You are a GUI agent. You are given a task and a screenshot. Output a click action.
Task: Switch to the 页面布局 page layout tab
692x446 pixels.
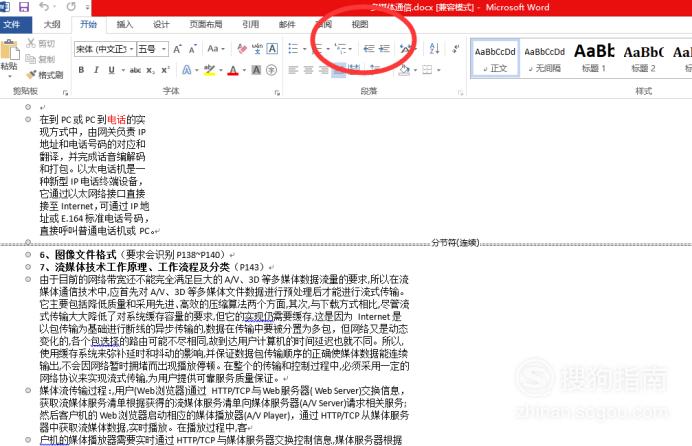pos(206,24)
